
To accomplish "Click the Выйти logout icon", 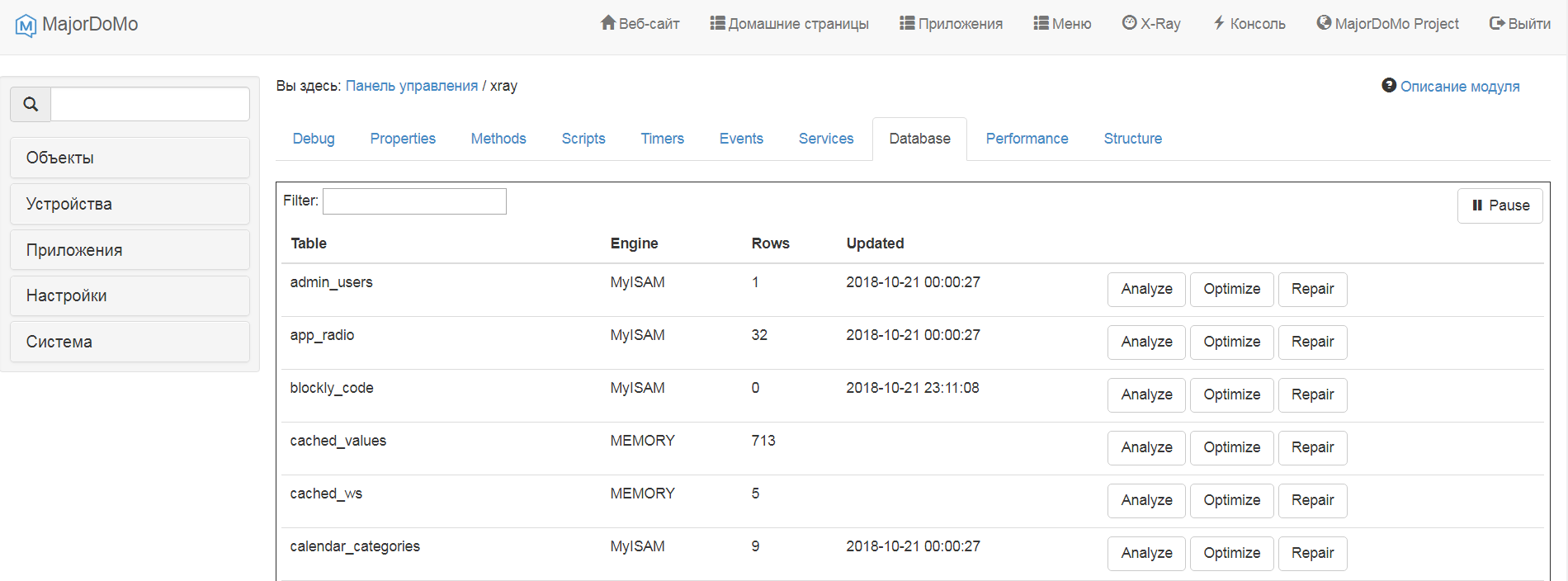I will pos(1497,23).
